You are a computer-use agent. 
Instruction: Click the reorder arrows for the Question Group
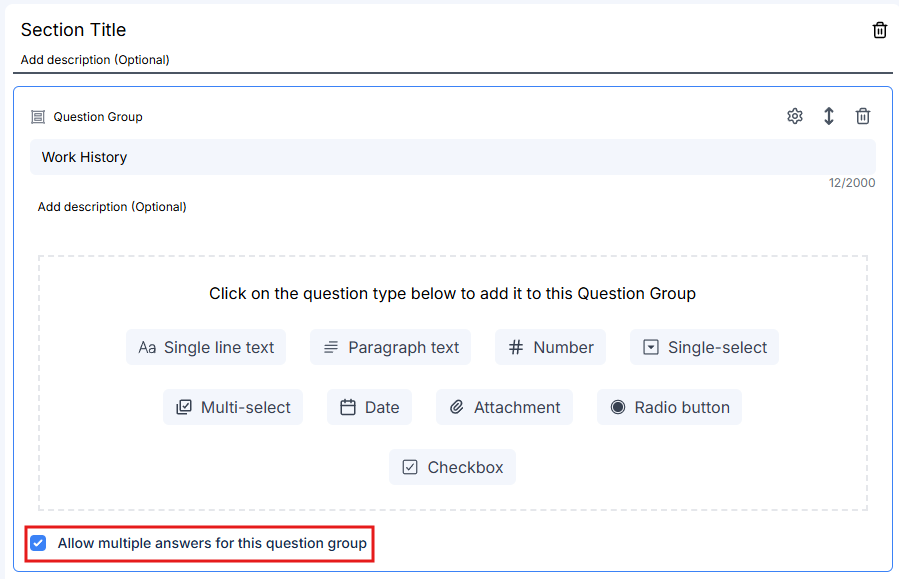(828, 116)
